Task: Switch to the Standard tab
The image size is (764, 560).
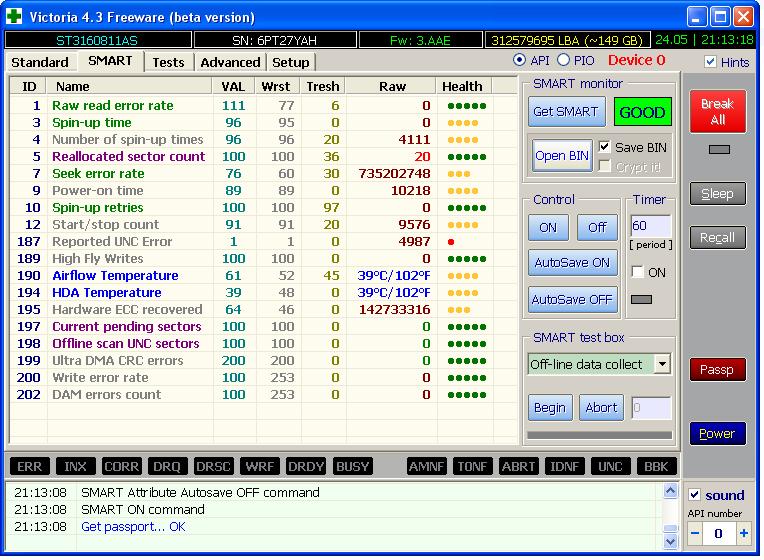Action: pyautogui.click(x=40, y=62)
